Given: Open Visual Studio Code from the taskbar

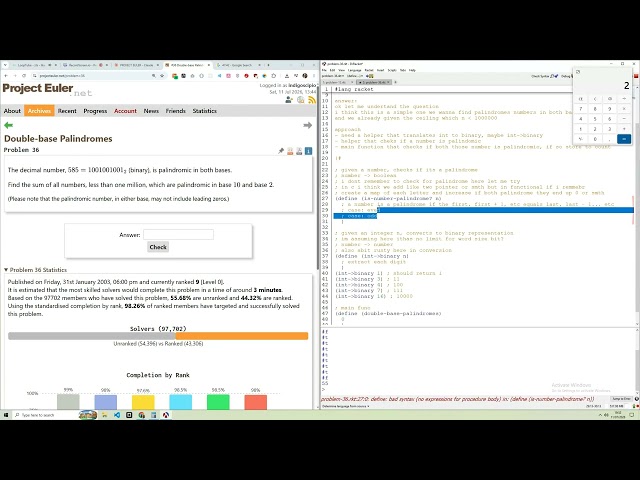Looking at the screenshot, I should (x=117, y=415).
